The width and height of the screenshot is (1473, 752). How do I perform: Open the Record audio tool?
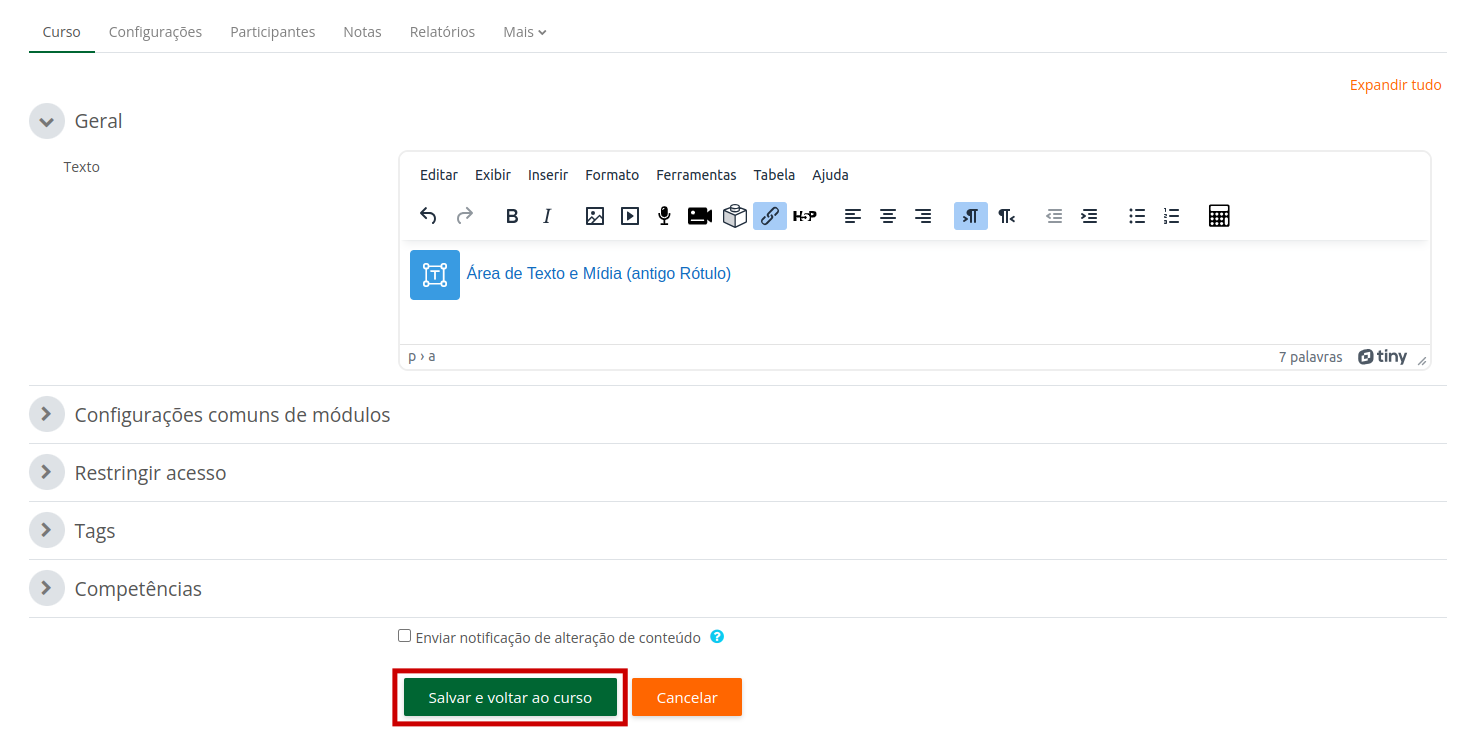664,215
